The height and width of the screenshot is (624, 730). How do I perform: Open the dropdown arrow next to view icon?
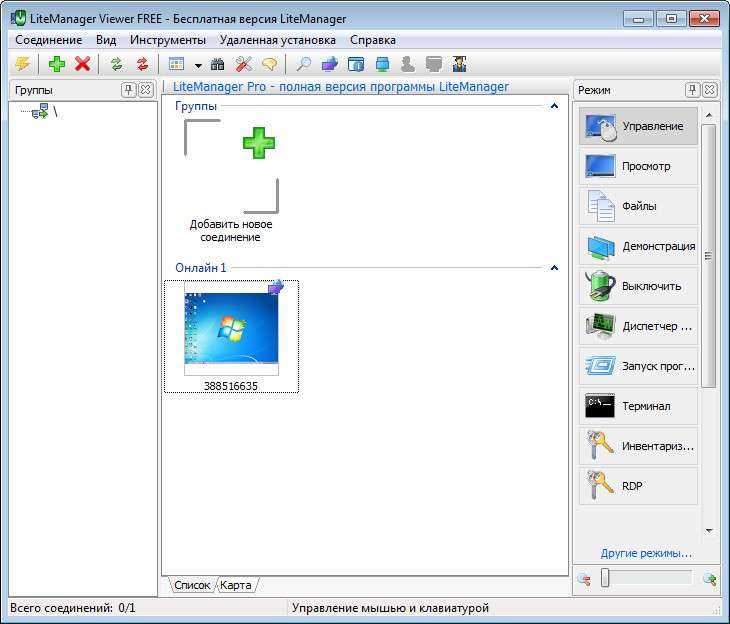(198, 65)
